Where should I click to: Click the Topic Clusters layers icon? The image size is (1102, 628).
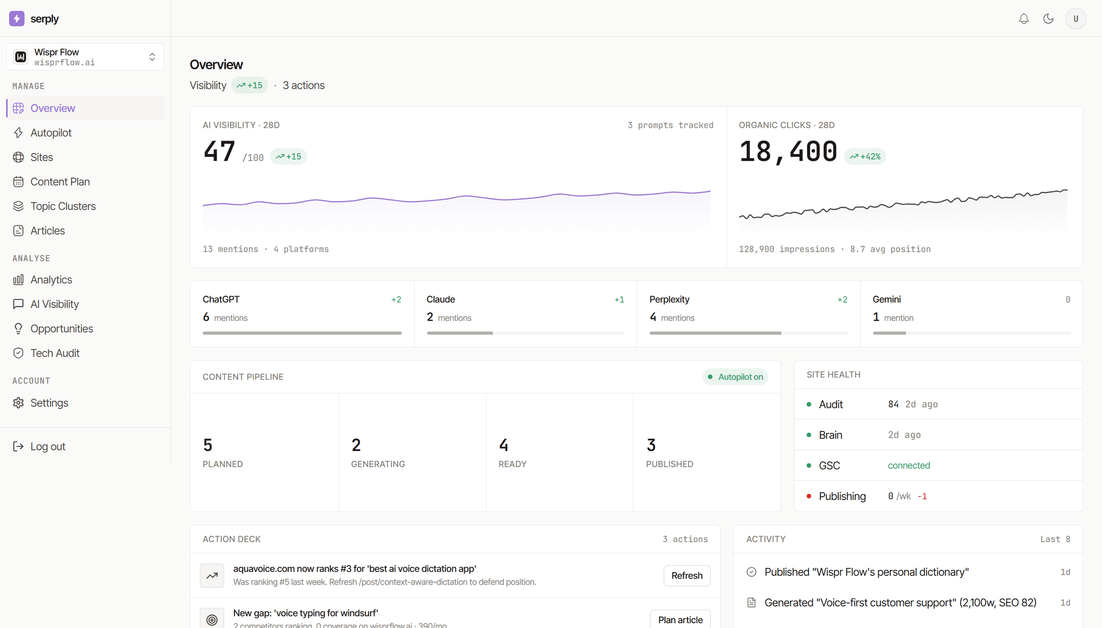coord(18,207)
